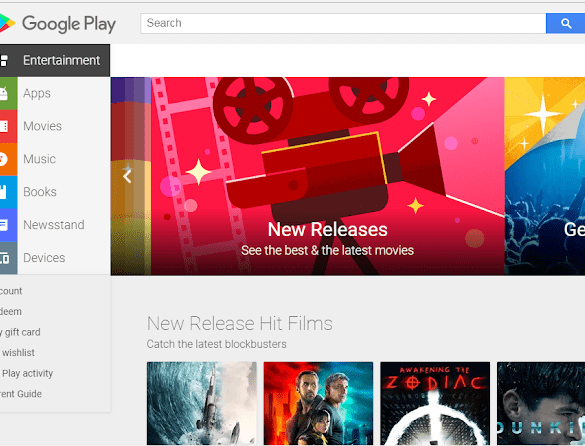
Task: Open the Account link
Action: tap(11, 291)
